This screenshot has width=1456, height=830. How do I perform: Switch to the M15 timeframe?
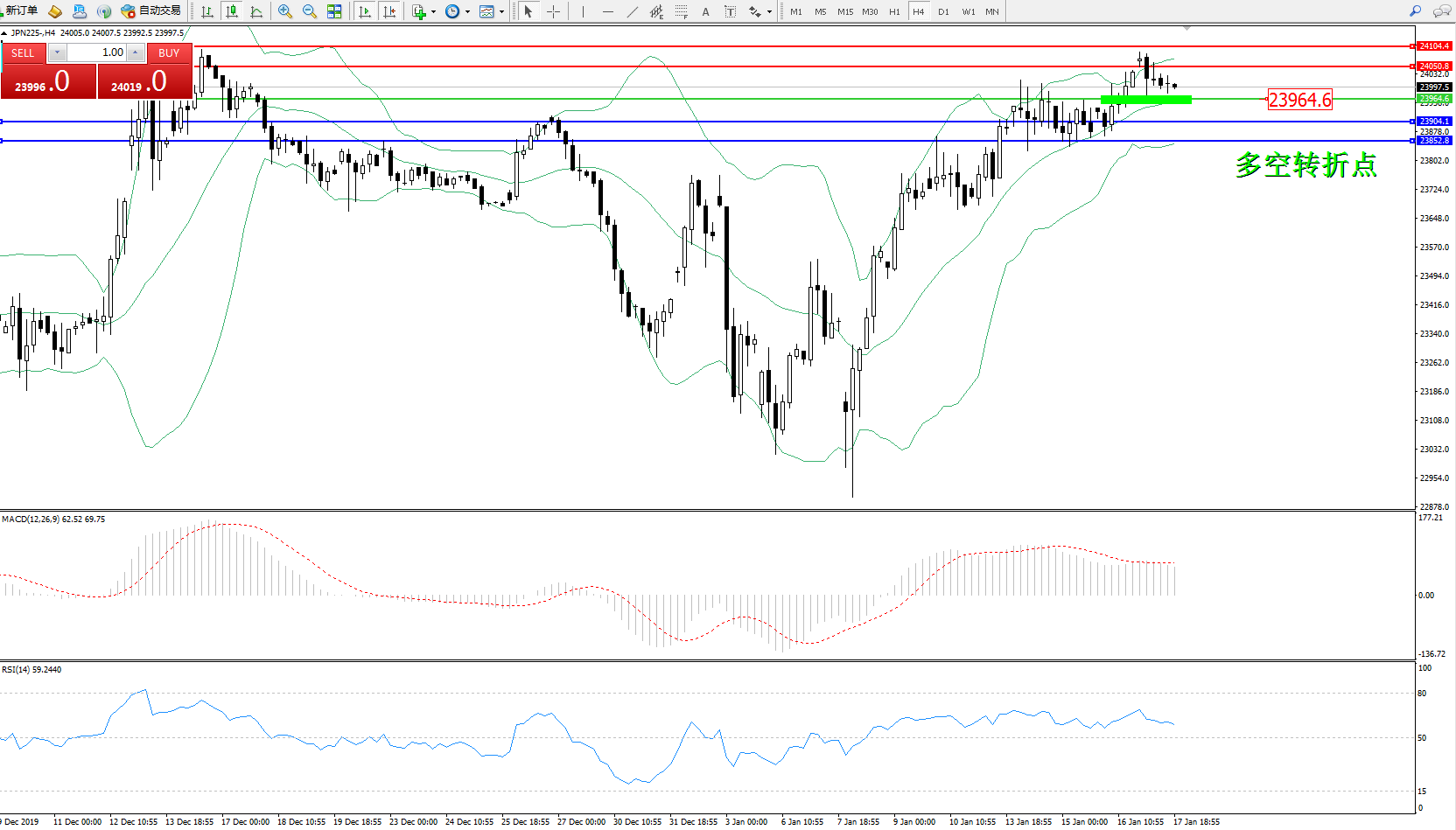(844, 11)
